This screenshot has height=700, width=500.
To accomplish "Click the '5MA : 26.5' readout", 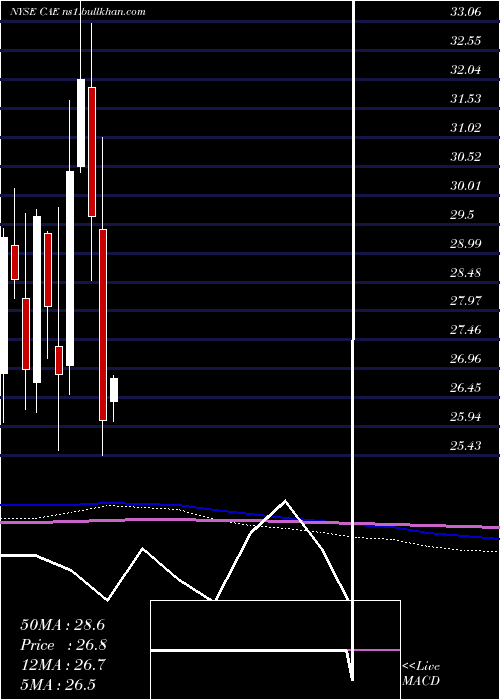I will 58,684.
